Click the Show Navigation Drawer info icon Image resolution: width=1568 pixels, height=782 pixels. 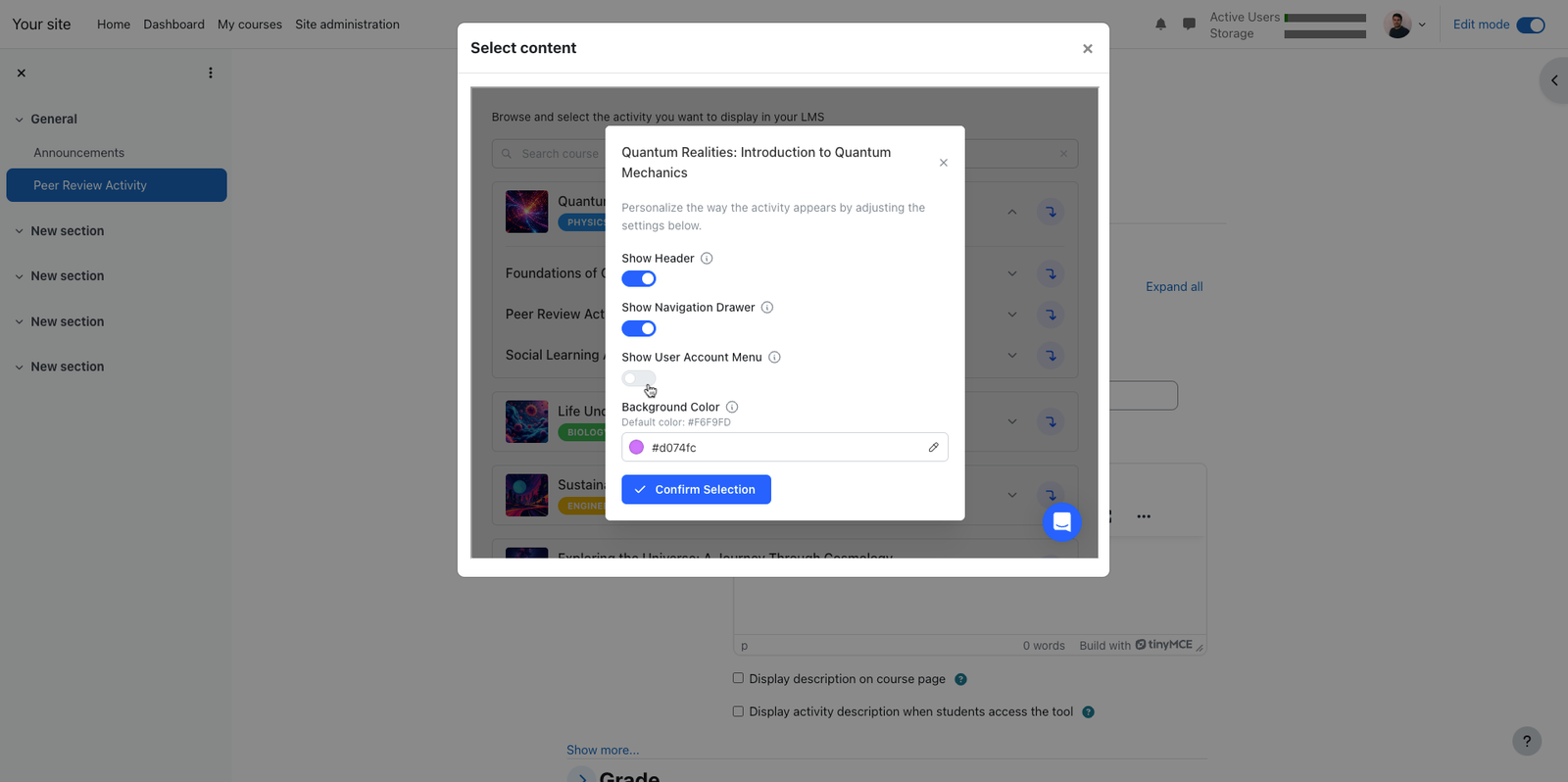tap(767, 308)
